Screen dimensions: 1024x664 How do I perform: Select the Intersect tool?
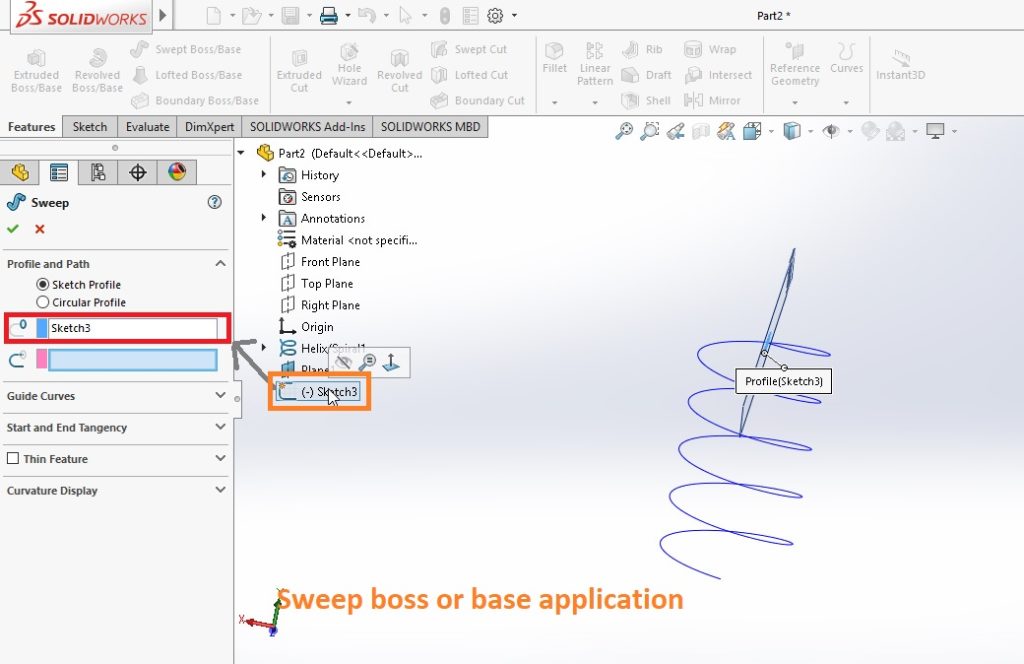click(x=718, y=75)
